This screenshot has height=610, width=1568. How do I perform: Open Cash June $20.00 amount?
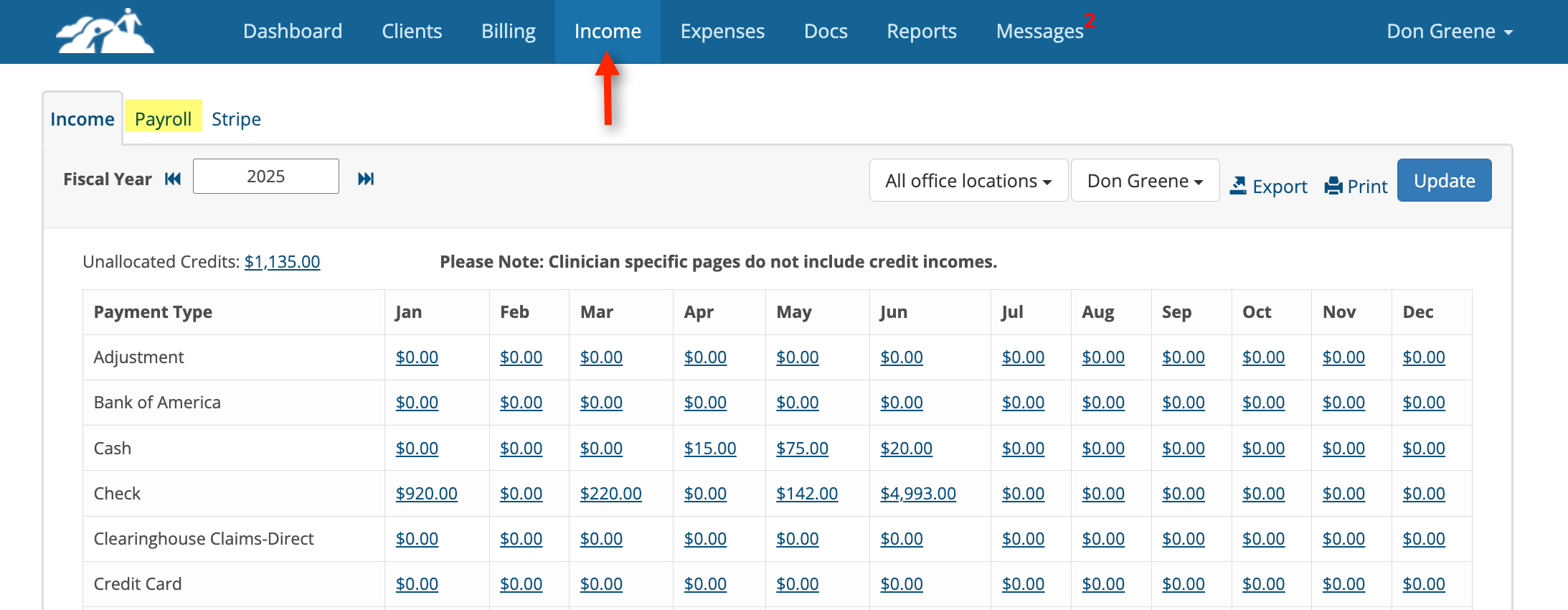coord(906,449)
